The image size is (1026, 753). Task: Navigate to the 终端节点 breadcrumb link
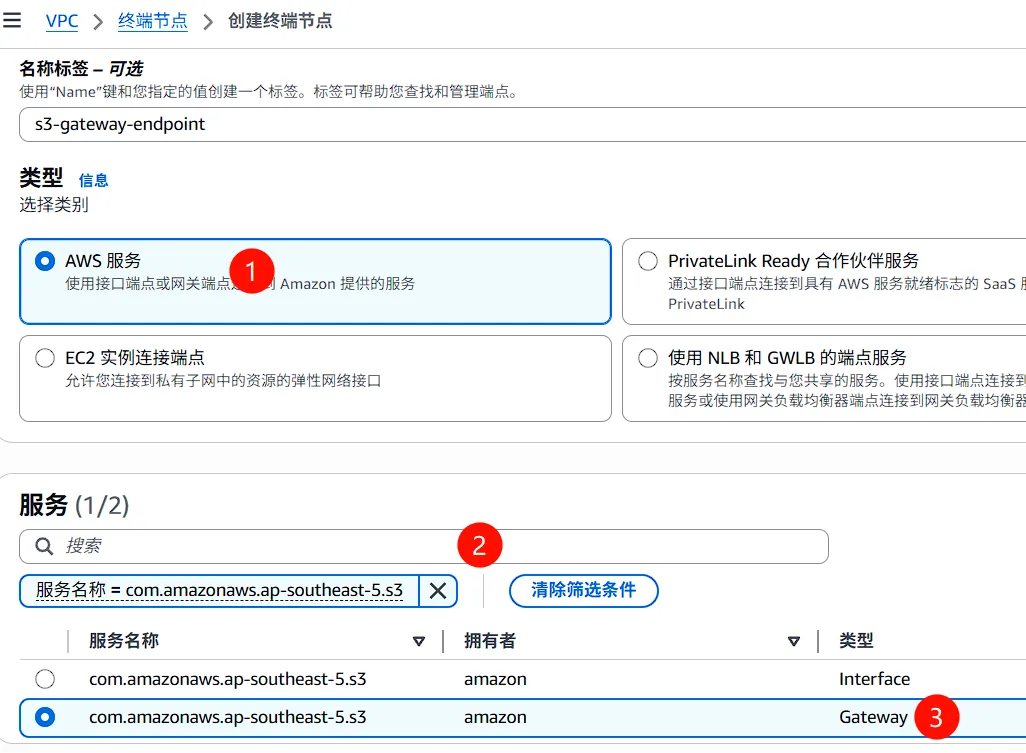pos(153,21)
